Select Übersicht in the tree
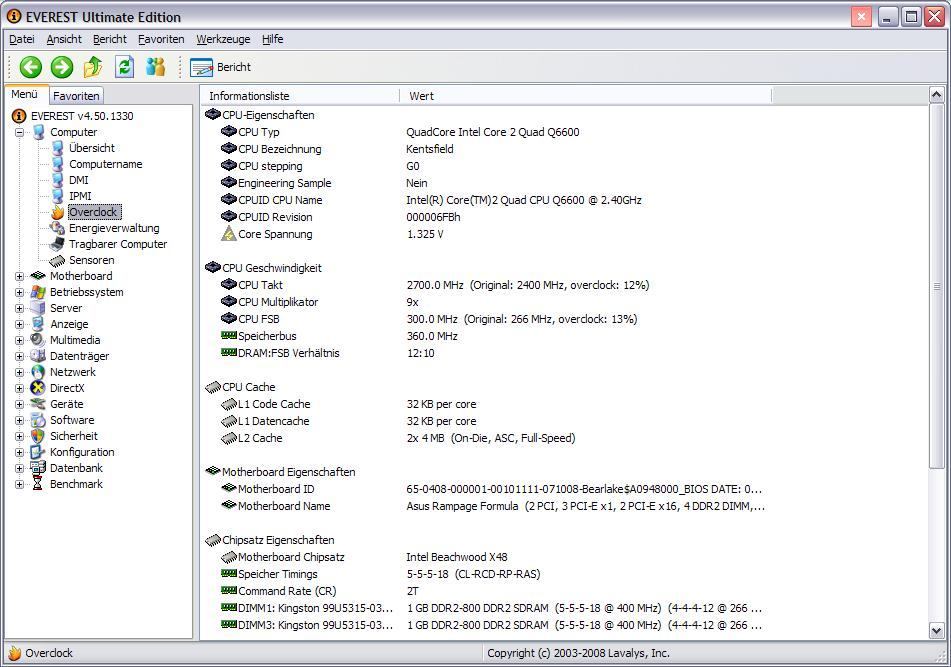 (92, 148)
